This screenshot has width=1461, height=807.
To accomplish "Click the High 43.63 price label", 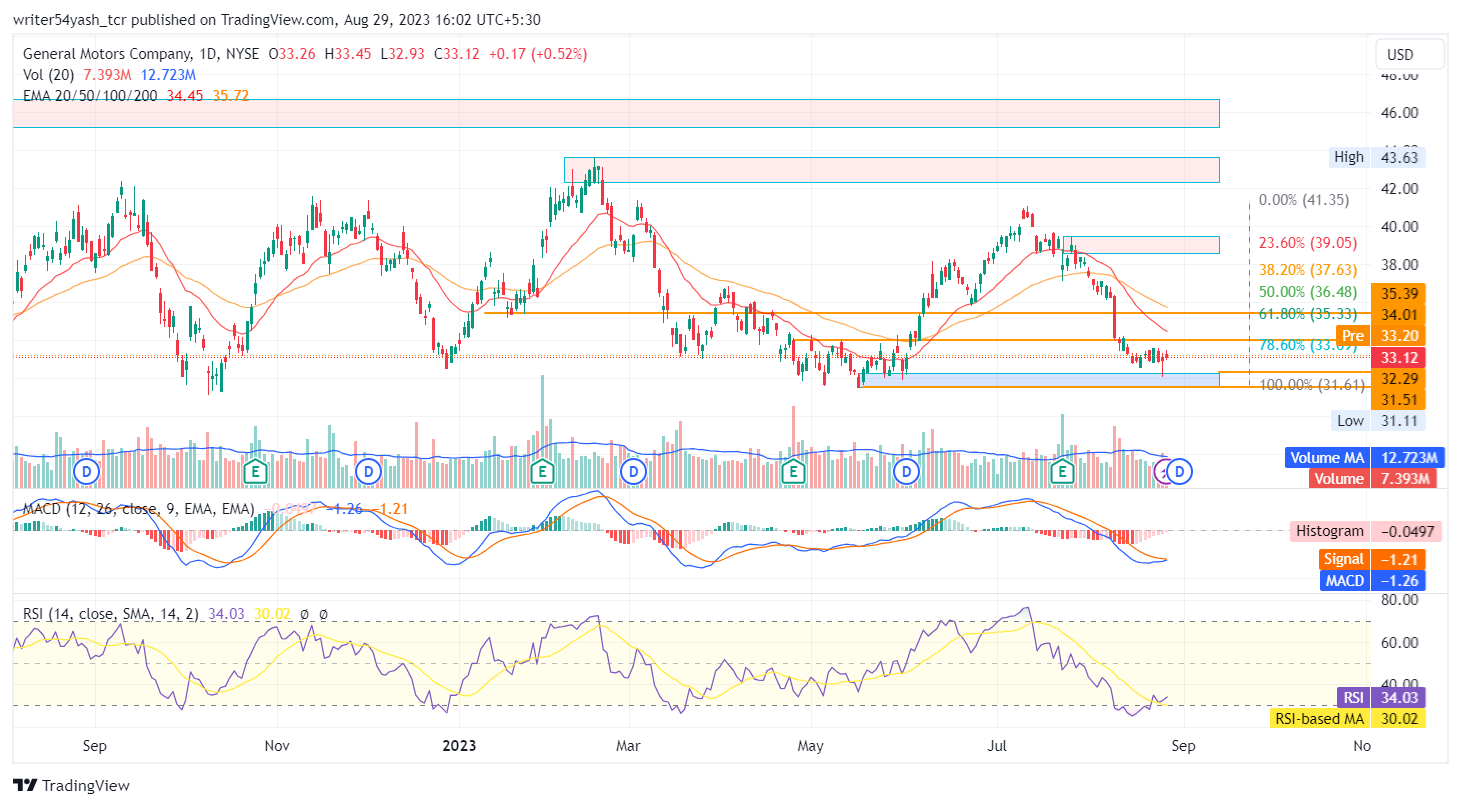I will click(x=1377, y=157).
